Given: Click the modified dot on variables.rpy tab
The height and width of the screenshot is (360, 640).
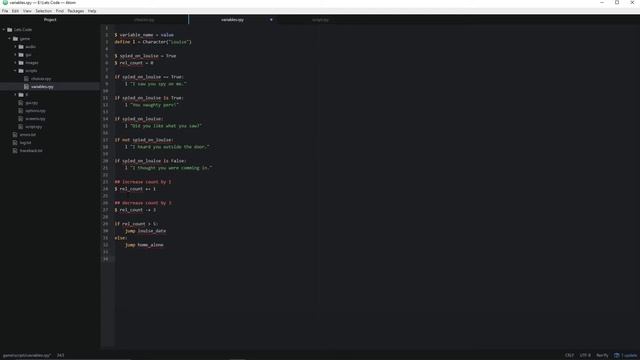Looking at the screenshot, I should point(271,20).
